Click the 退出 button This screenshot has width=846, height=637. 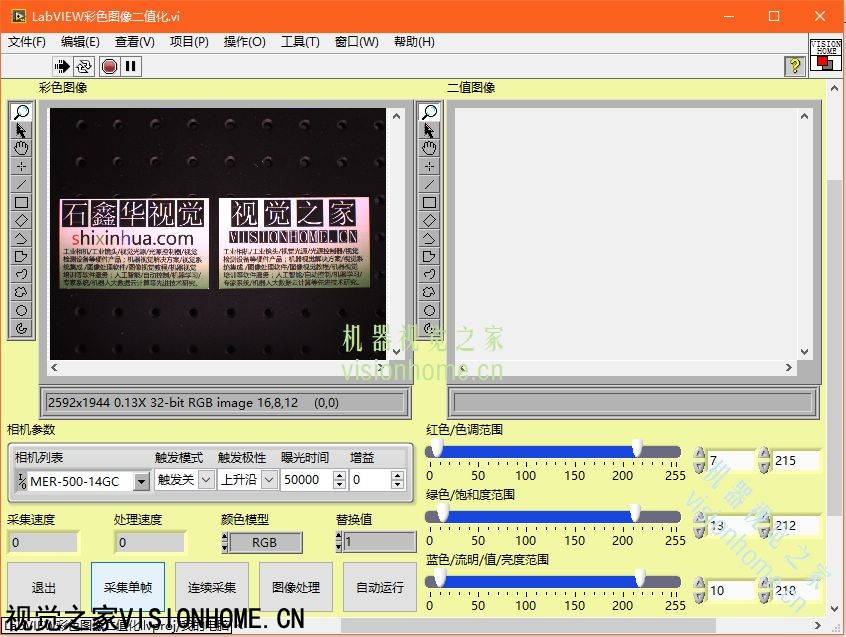point(44,587)
